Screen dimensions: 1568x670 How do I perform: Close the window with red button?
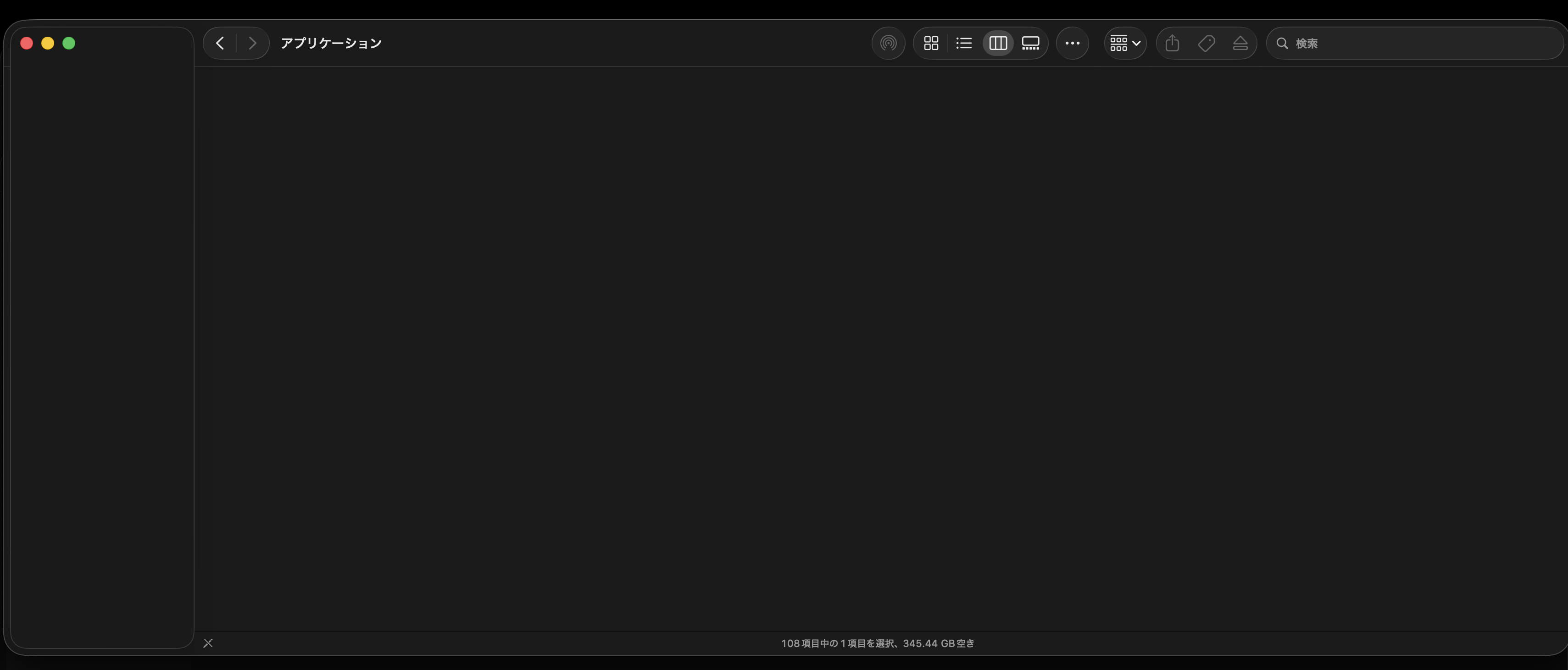tap(26, 43)
